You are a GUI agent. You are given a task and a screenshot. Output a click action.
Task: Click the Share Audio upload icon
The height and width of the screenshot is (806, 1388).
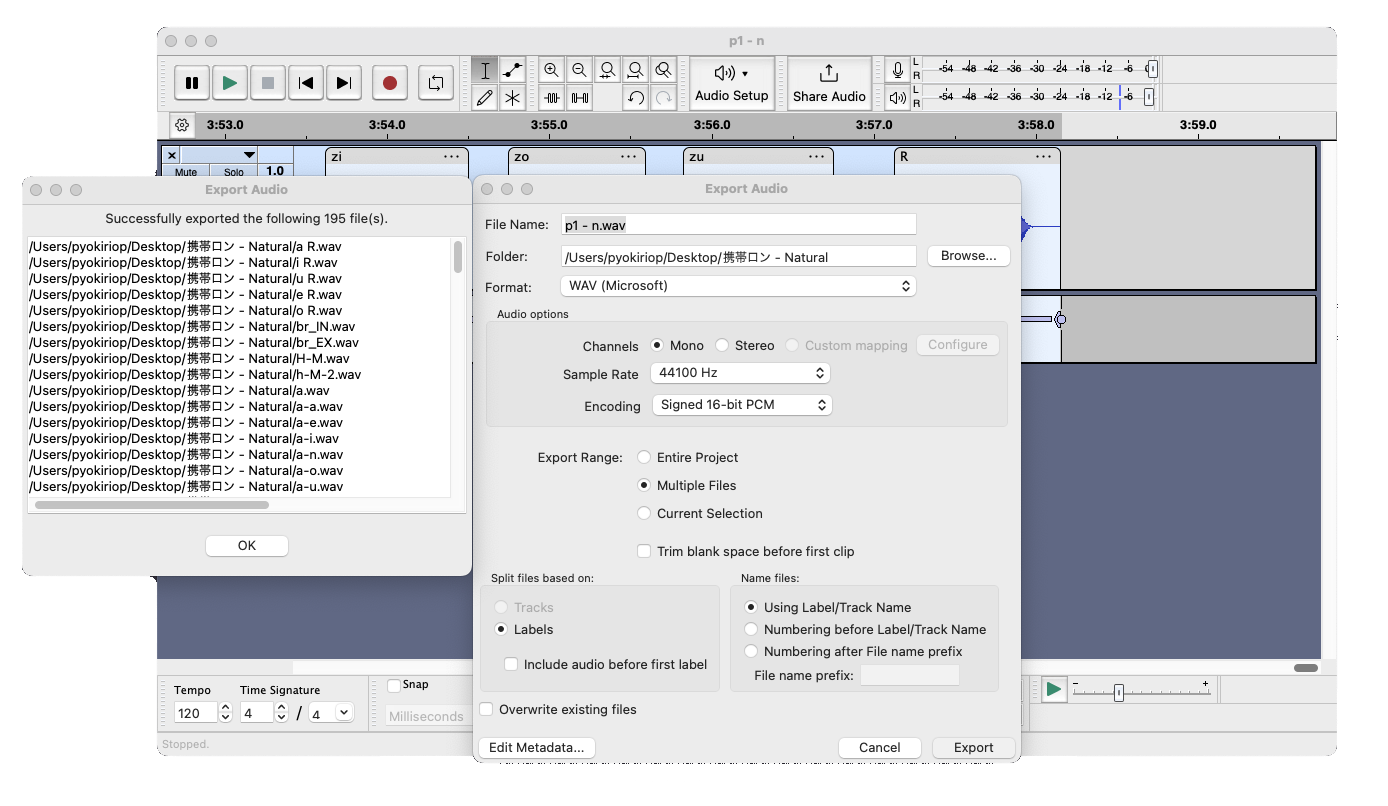click(x=829, y=73)
